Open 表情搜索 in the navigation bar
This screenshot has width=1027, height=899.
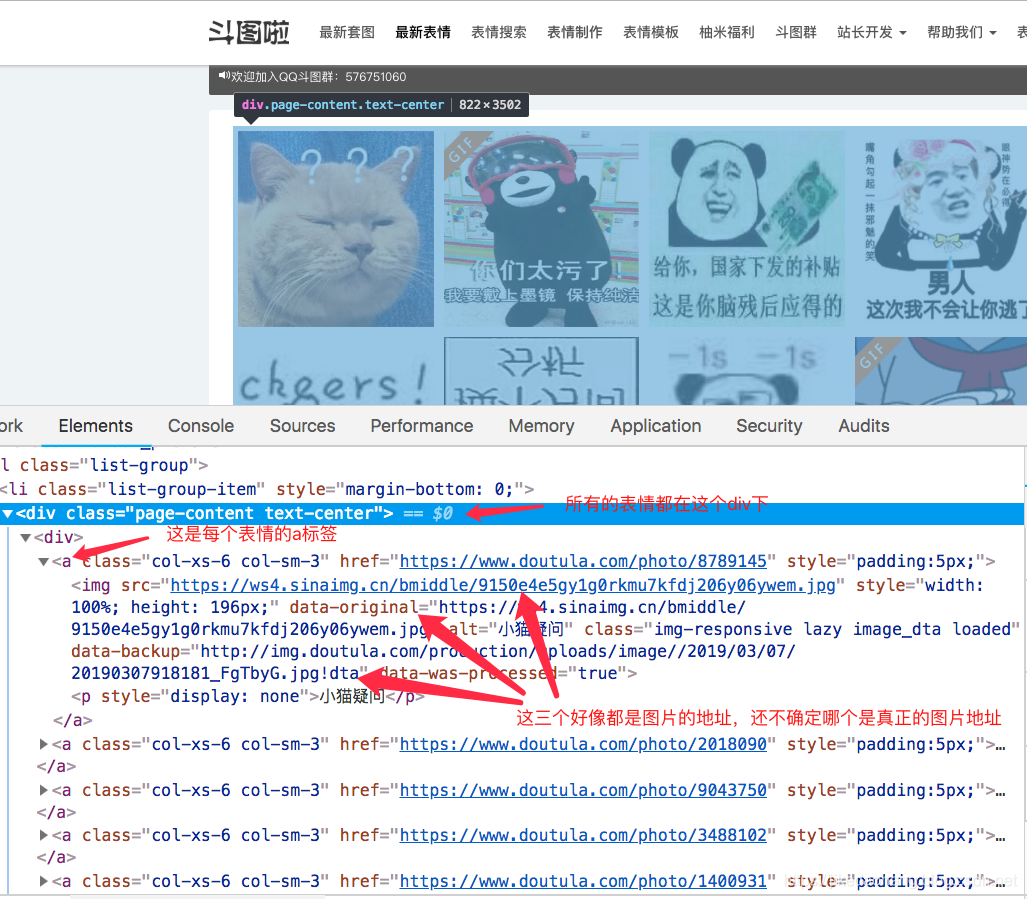coord(498,32)
